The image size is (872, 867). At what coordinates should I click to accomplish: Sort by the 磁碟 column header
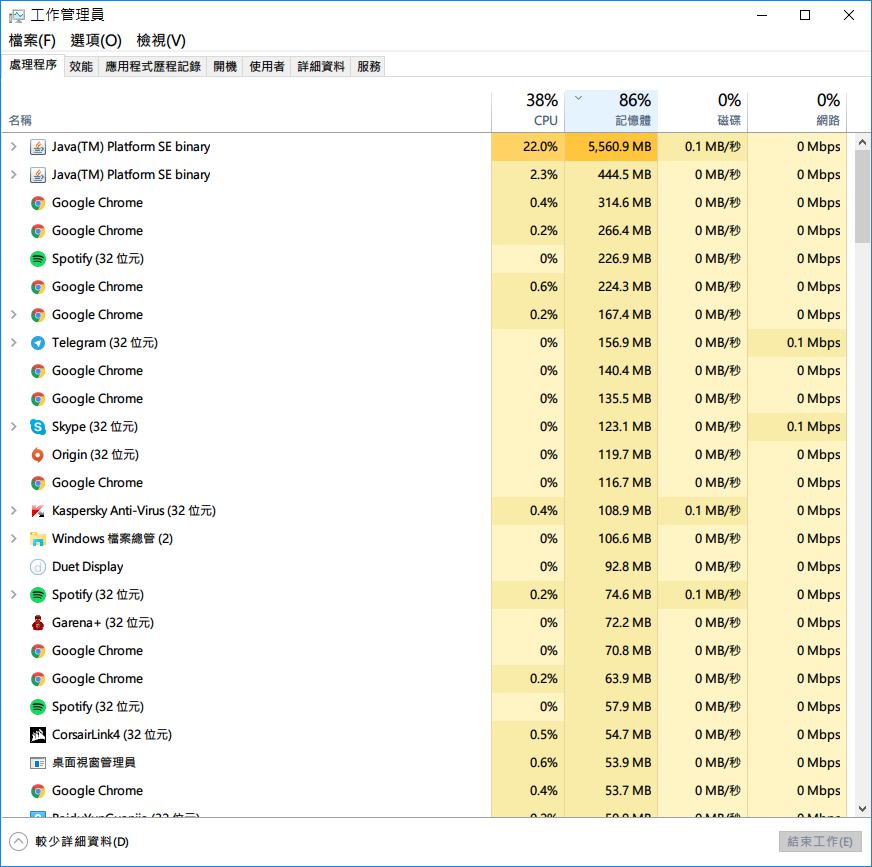tap(703, 112)
